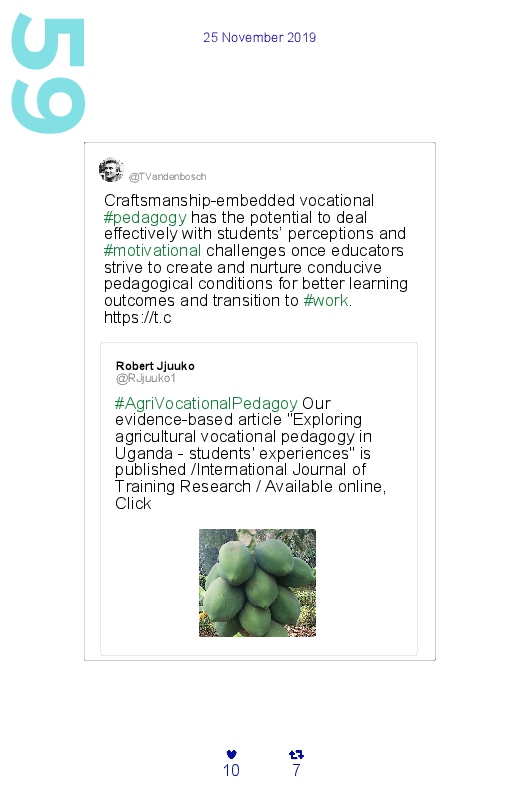
Task: Click the like count 10
Action: click(x=231, y=770)
